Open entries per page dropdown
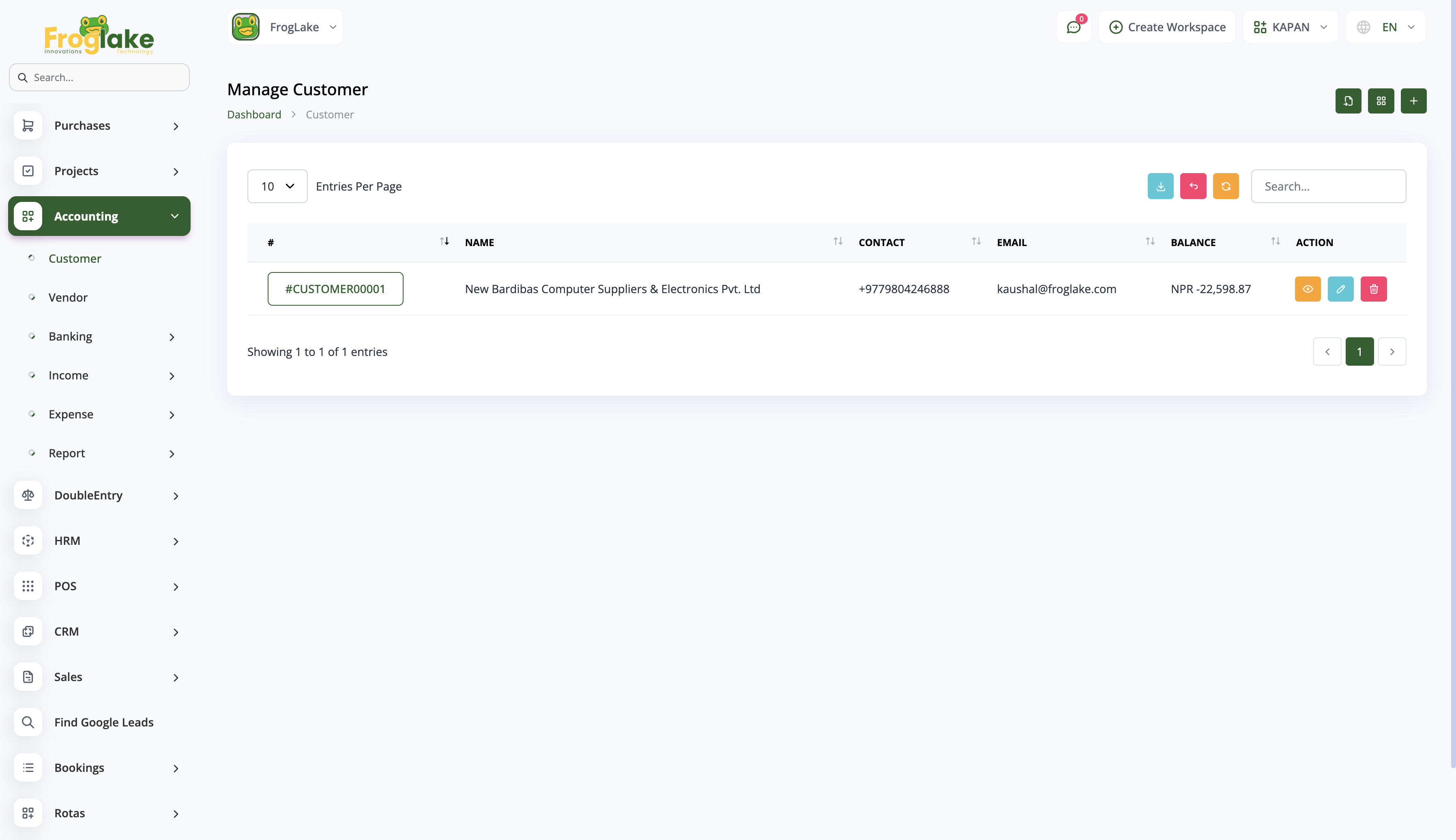 [277, 186]
